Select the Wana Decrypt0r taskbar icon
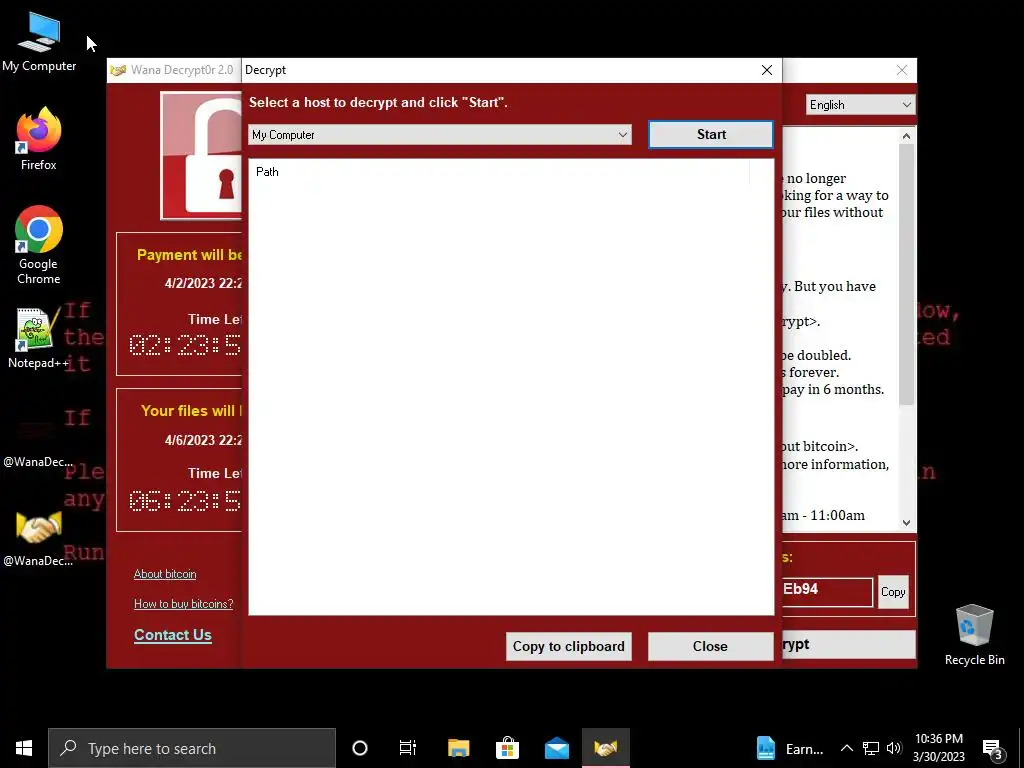Viewport: 1024px width, 768px height. click(605, 748)
